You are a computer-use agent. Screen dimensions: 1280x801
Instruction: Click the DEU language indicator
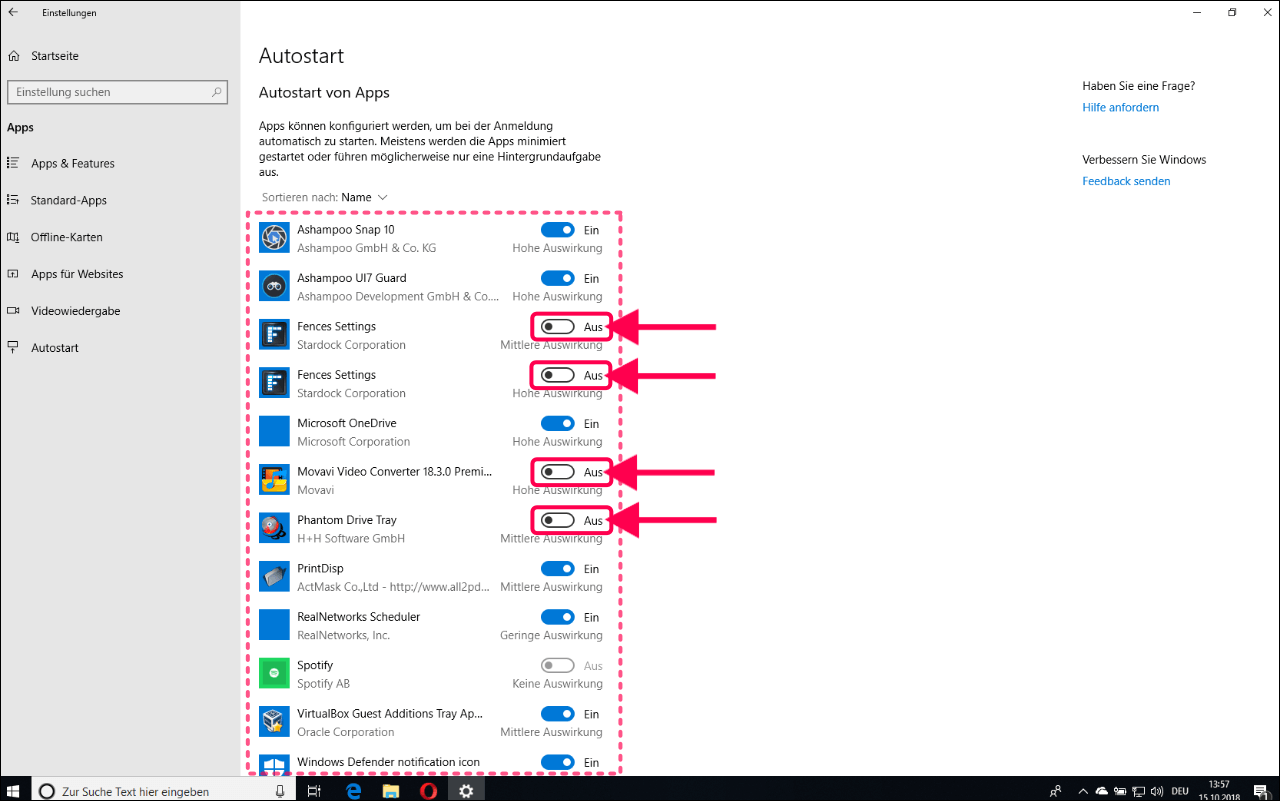[1181, 791]
